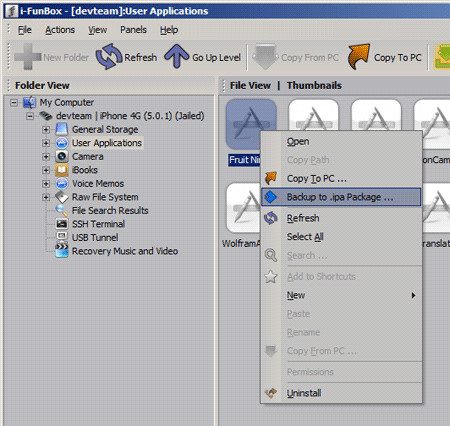Click the iBooks icon in folder tree
The height and width of the screenshot is (426, 450).
point(62,170)
